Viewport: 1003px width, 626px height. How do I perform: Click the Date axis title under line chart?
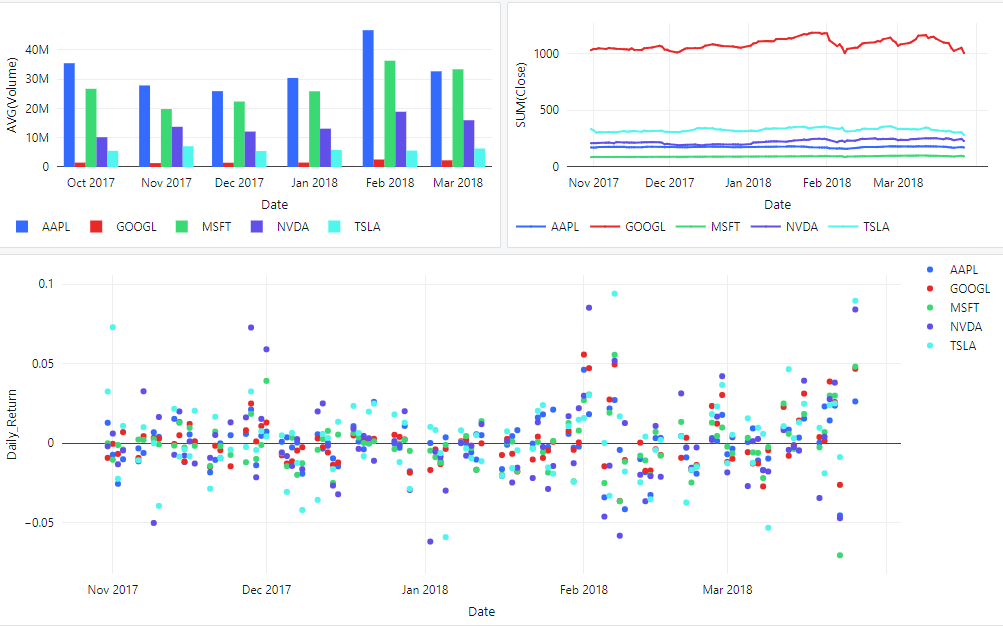[x=777, y=205]
